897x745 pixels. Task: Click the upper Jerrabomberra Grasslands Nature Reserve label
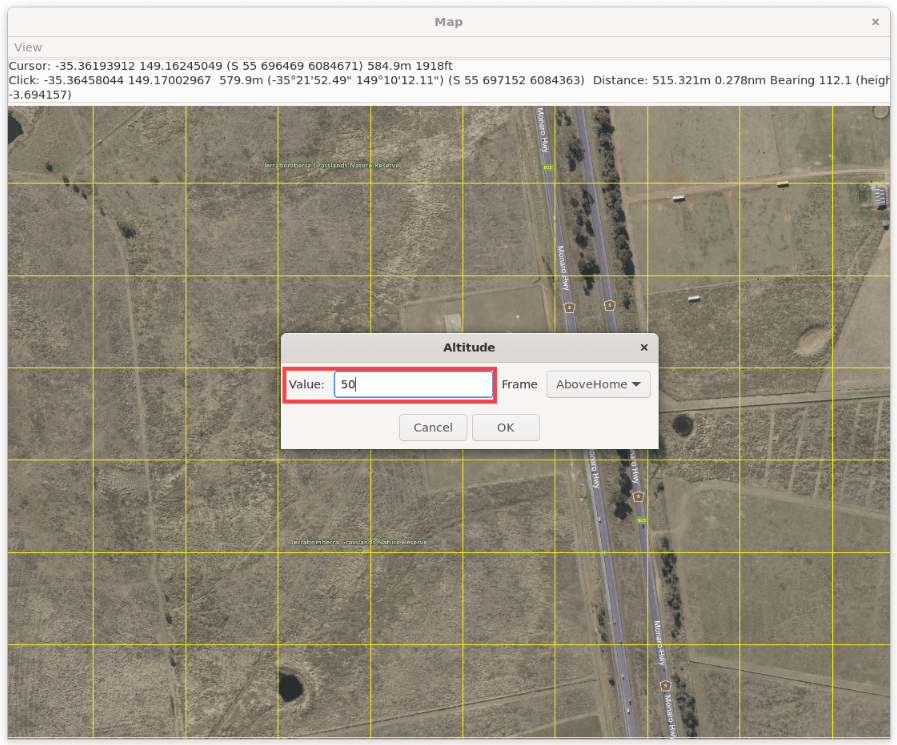(x=331, y=165)
